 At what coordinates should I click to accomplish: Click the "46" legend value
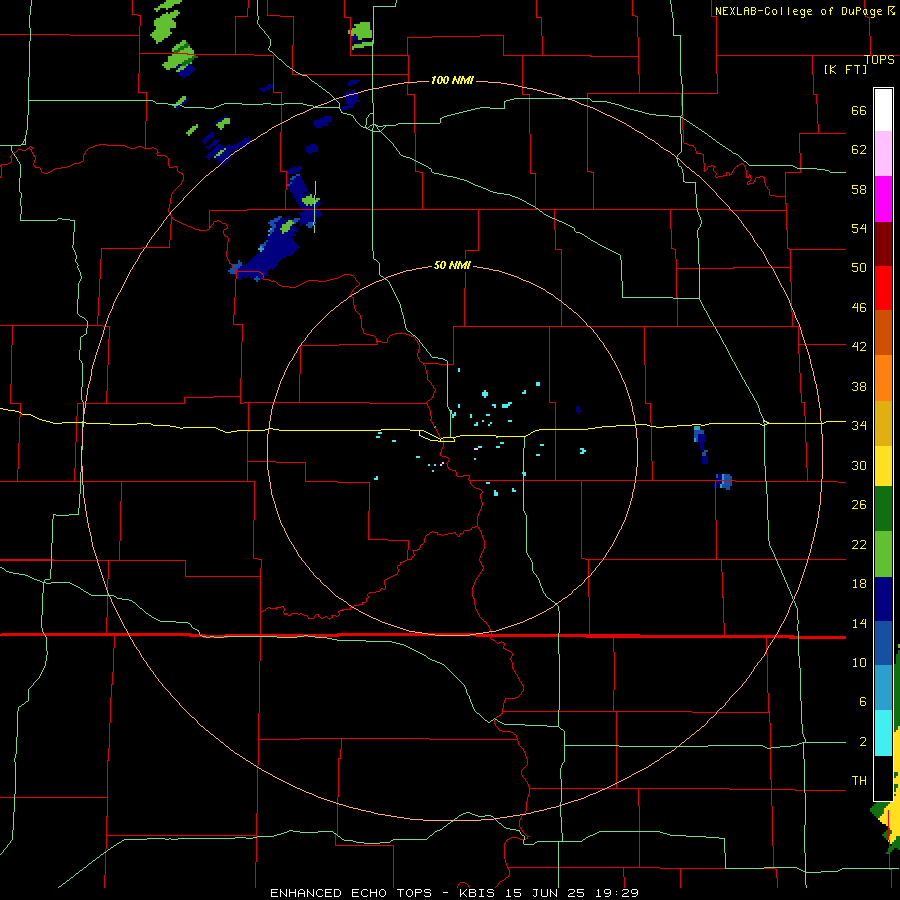pyautogui.click(x=859, y=308)
